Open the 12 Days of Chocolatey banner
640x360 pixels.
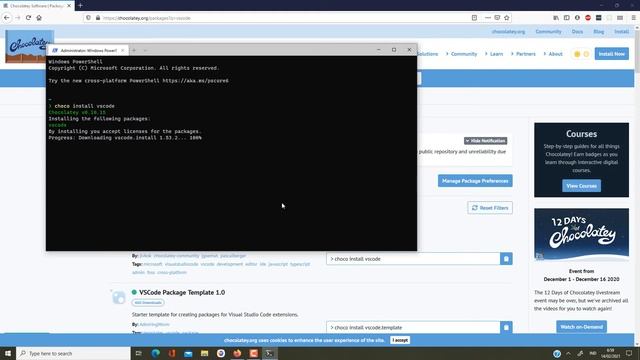pyautogui.click(x=581, y=235)
